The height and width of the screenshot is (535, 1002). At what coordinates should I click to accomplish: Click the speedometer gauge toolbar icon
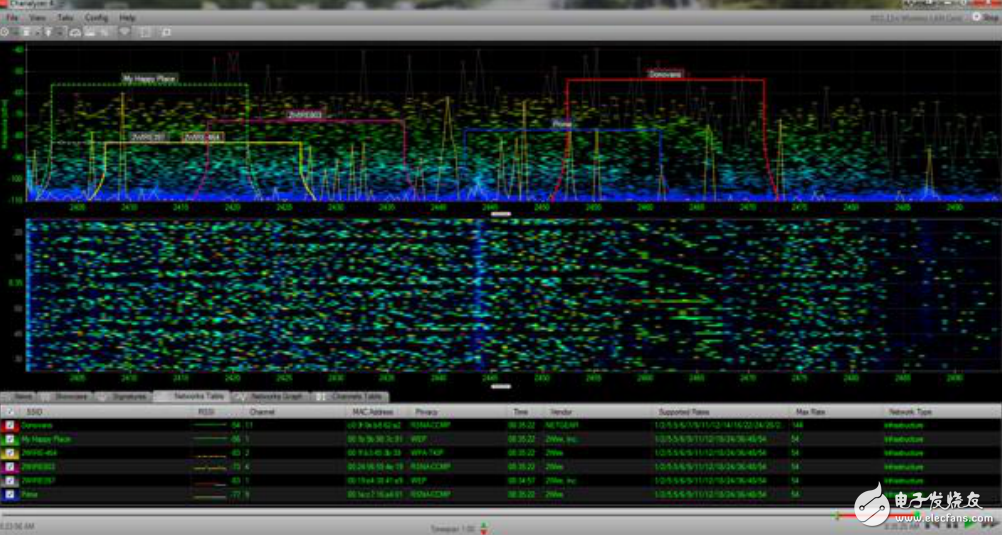[75, 32]
